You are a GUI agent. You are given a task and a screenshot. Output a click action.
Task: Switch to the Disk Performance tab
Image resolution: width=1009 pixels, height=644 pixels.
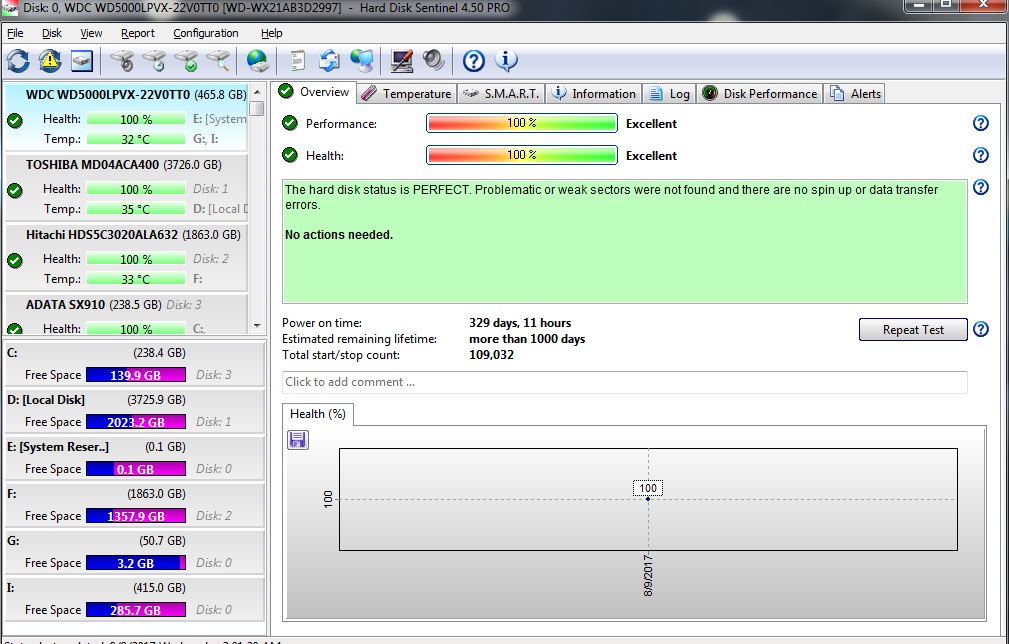tap(760, 94)
